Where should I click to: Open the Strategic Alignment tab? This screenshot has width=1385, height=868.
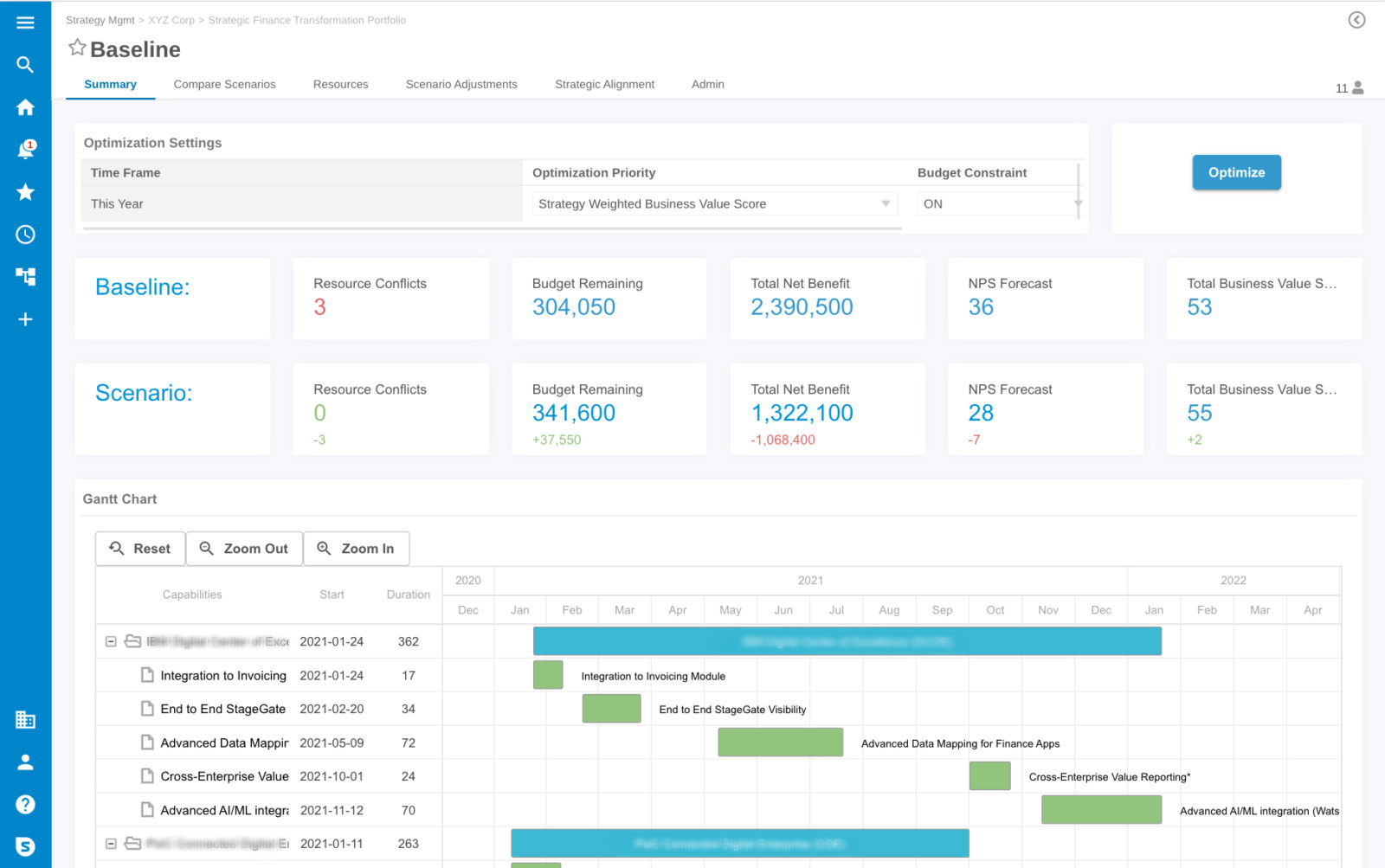click(604, 85)
